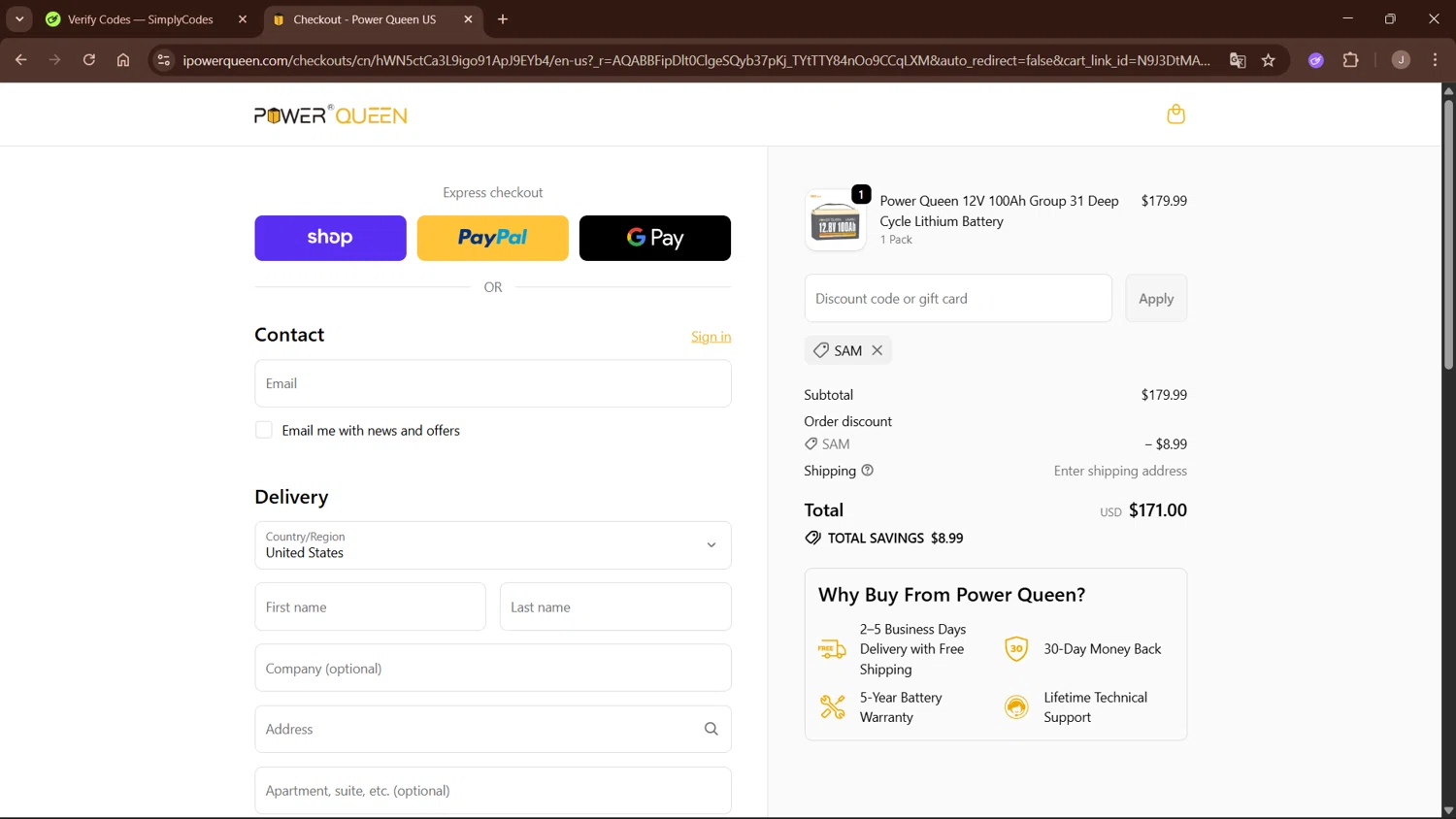Open the Chrome profile avatar
Screen dimensions: 1456x819
pos(1401,60)
